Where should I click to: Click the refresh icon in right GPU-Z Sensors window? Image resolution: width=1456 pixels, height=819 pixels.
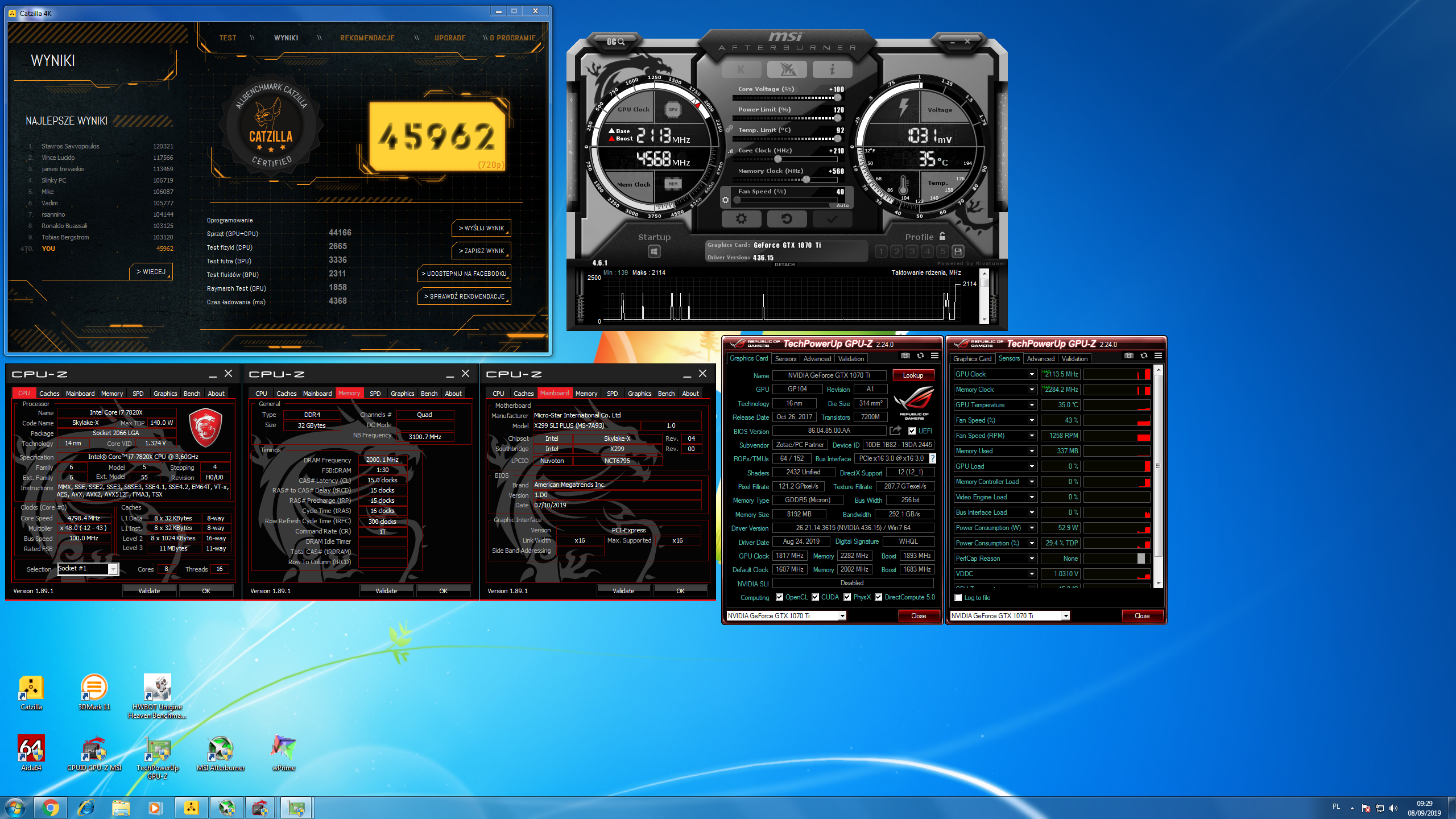1144,356
